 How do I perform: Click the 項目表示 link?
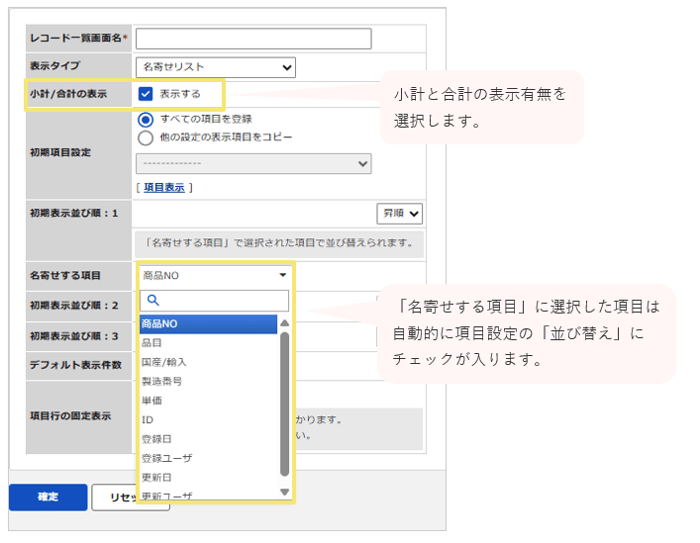point(164,188)
